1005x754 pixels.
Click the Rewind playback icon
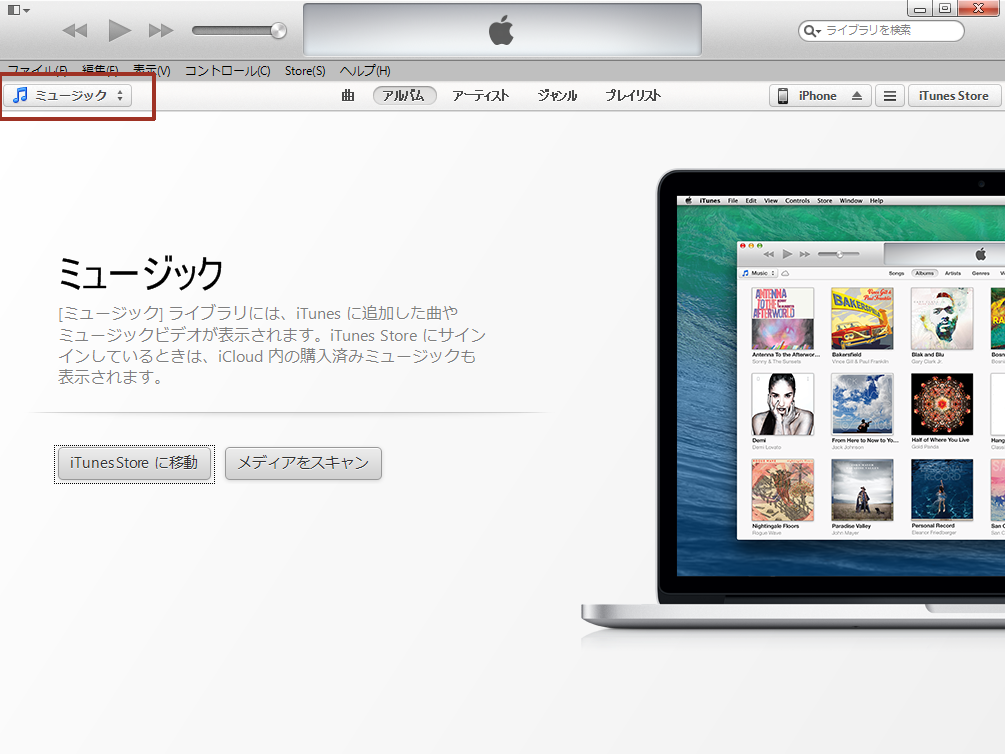(73, 29)
